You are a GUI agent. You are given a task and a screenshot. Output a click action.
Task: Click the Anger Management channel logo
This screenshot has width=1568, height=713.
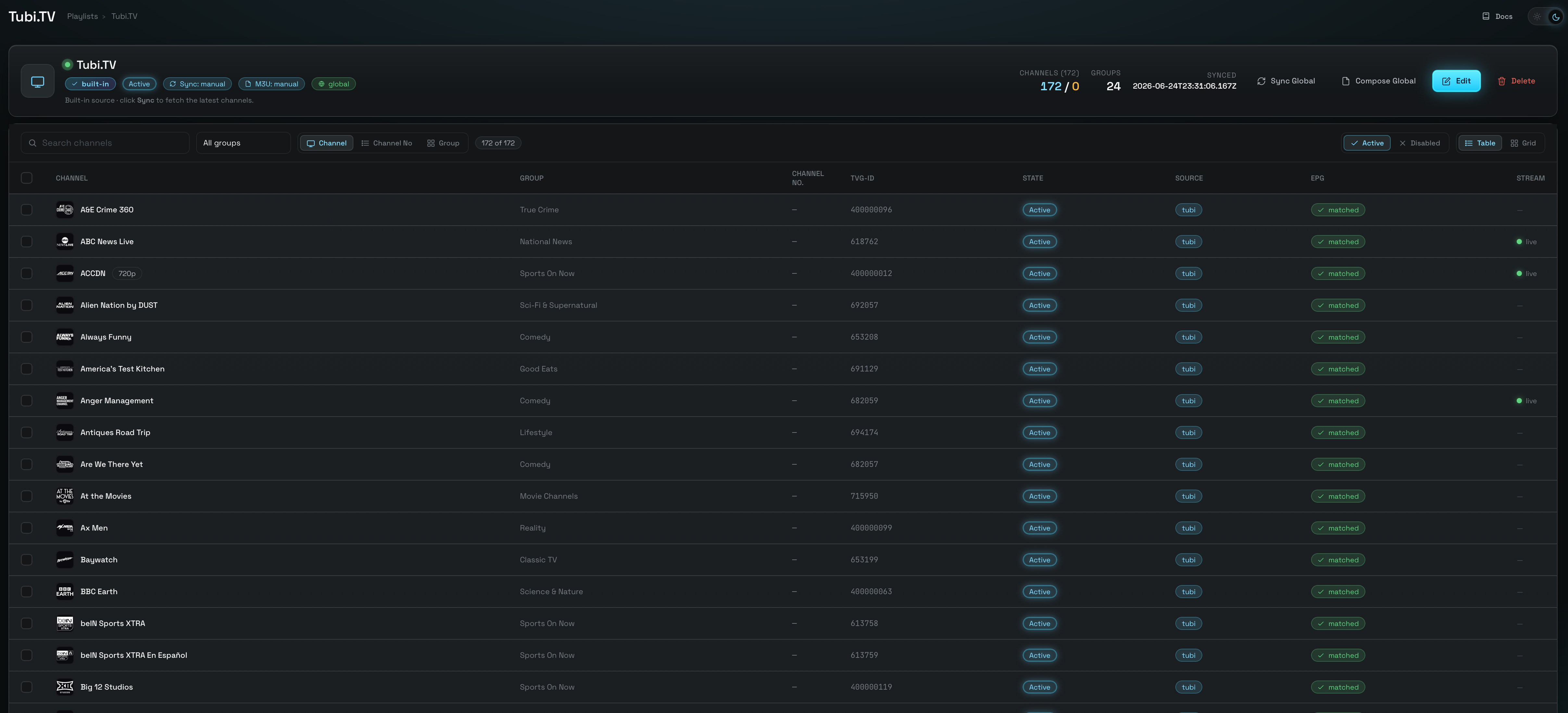click(65, 401)
